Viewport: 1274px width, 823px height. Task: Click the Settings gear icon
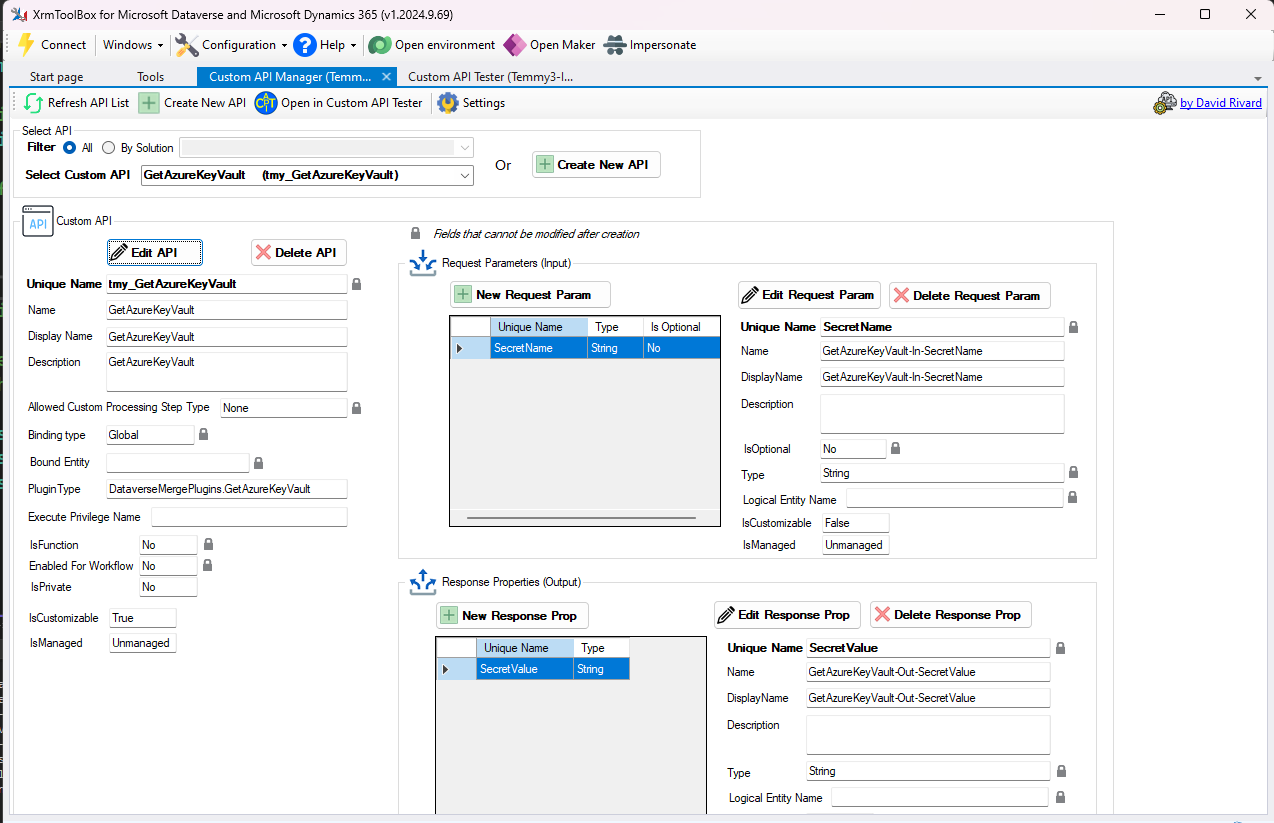447,103
